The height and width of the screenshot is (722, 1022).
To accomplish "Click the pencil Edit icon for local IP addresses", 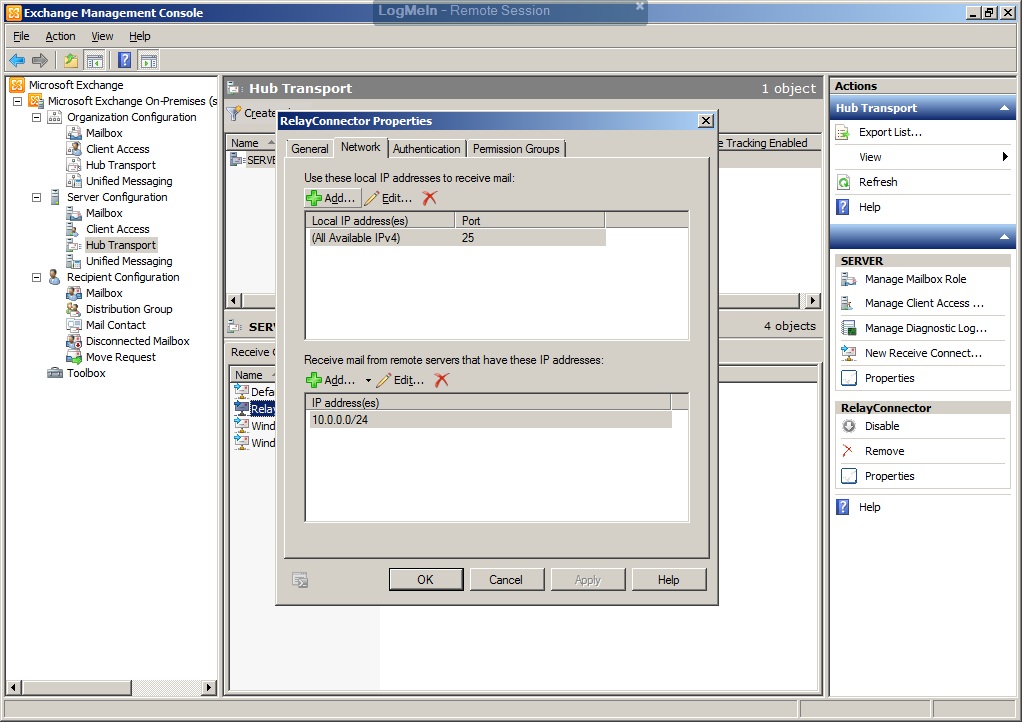I will pyautogui.click(x=372, y=198).
